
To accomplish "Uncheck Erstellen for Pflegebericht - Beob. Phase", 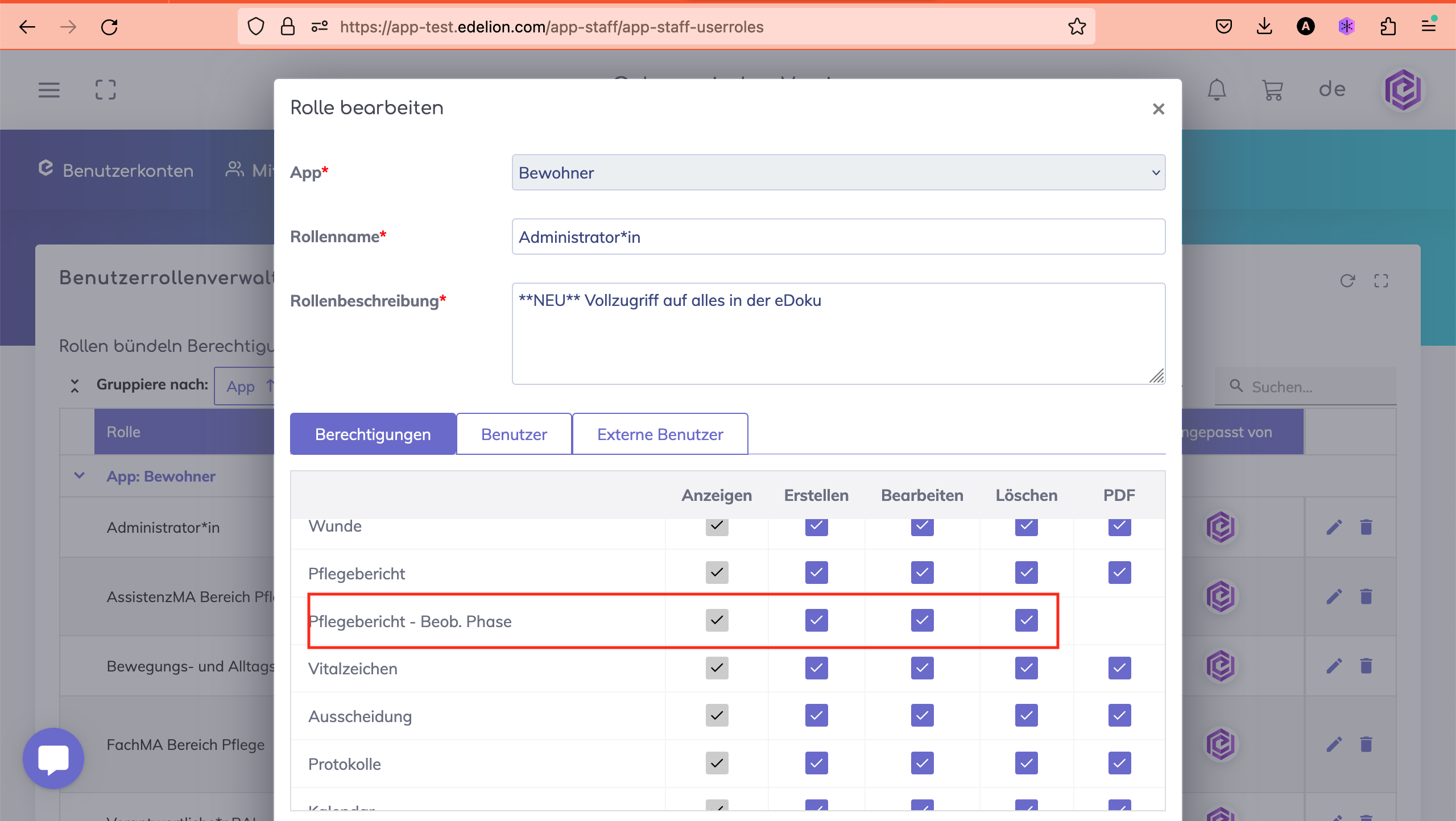I will pos(816,620).
